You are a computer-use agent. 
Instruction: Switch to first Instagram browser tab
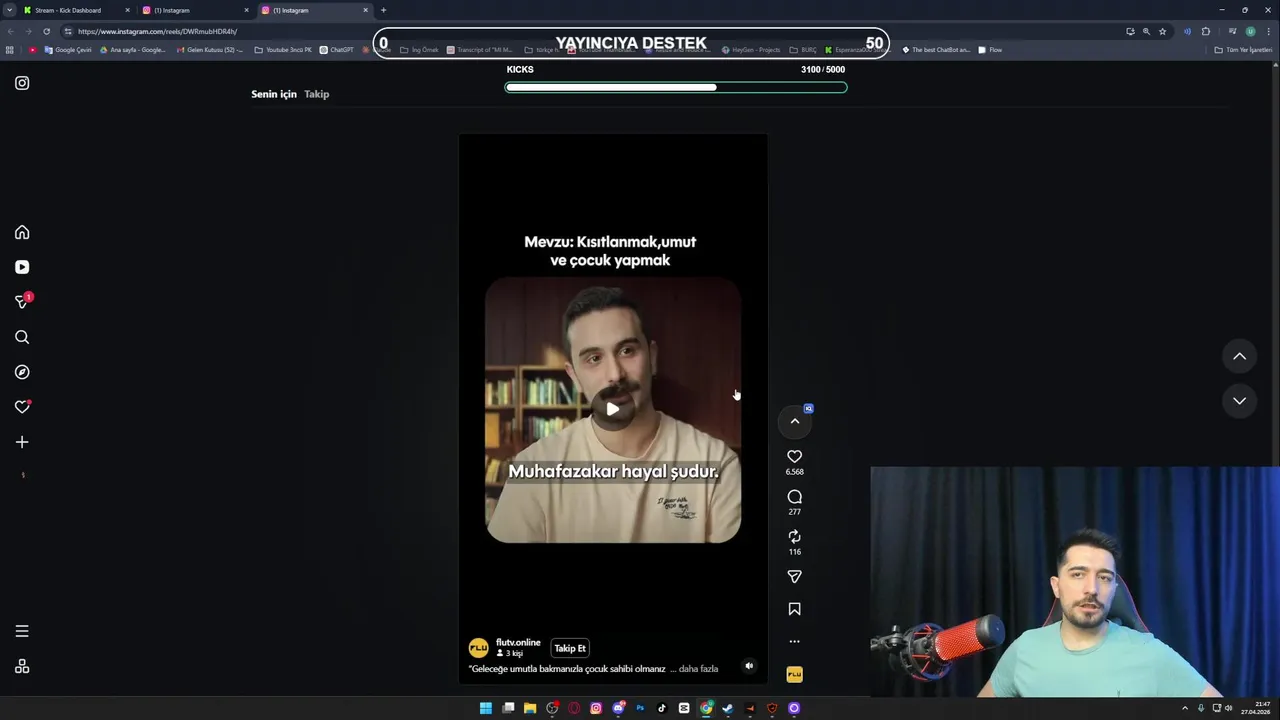click(x=195, y=10)
